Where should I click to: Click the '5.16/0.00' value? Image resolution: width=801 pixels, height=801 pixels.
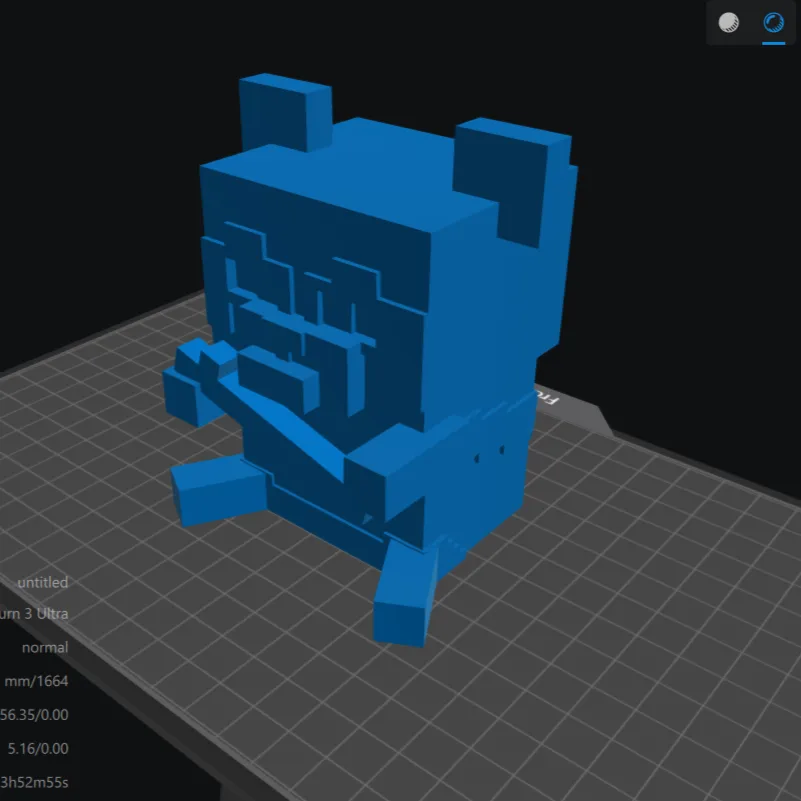tap(38, 748)
